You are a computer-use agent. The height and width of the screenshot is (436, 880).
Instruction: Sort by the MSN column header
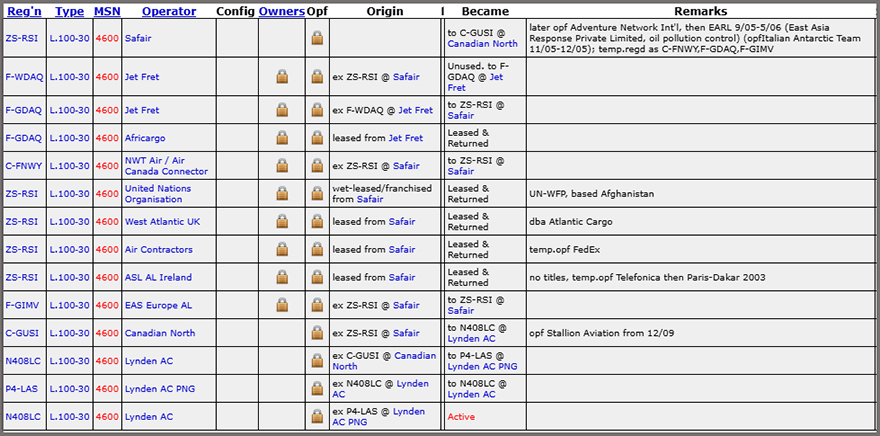(x=107, y=11)
